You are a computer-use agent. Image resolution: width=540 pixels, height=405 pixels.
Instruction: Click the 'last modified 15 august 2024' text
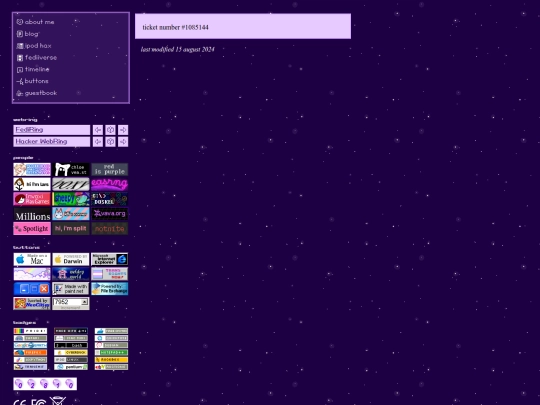pos(178,50)
